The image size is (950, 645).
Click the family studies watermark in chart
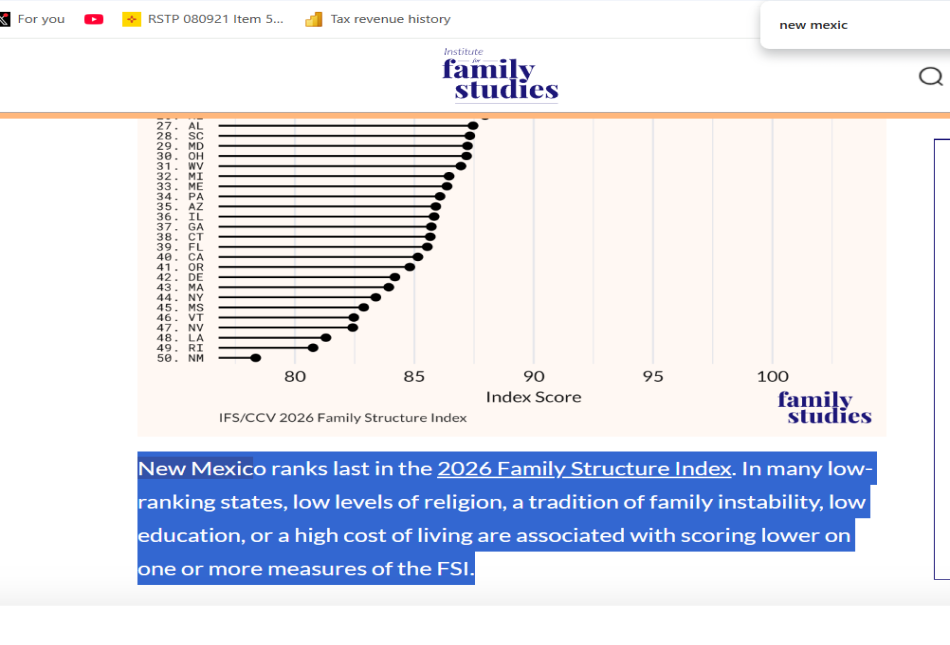(x=824, y=408)
